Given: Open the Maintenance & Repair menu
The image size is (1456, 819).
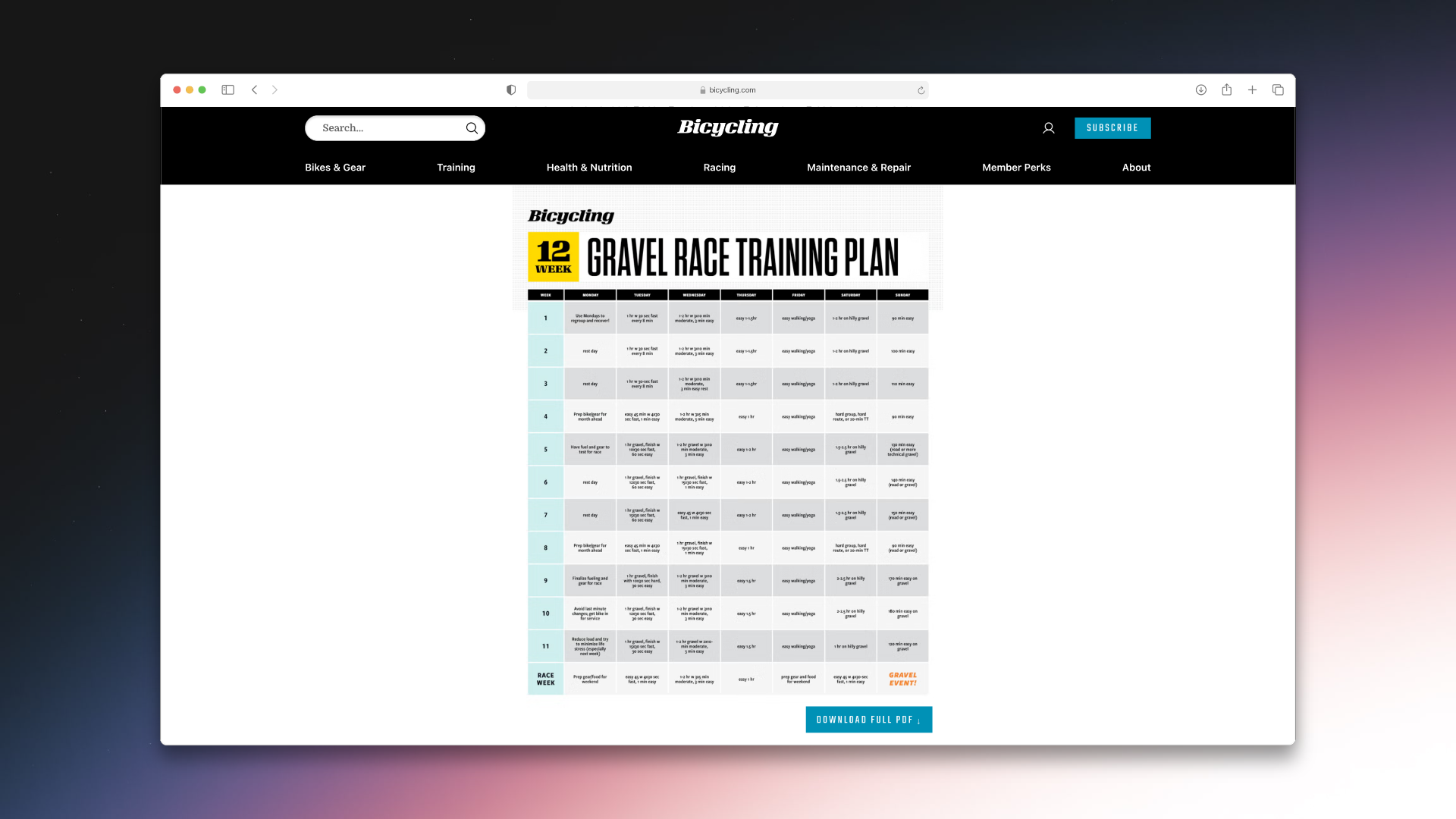Looking at the screenshot, I should 858,168.
